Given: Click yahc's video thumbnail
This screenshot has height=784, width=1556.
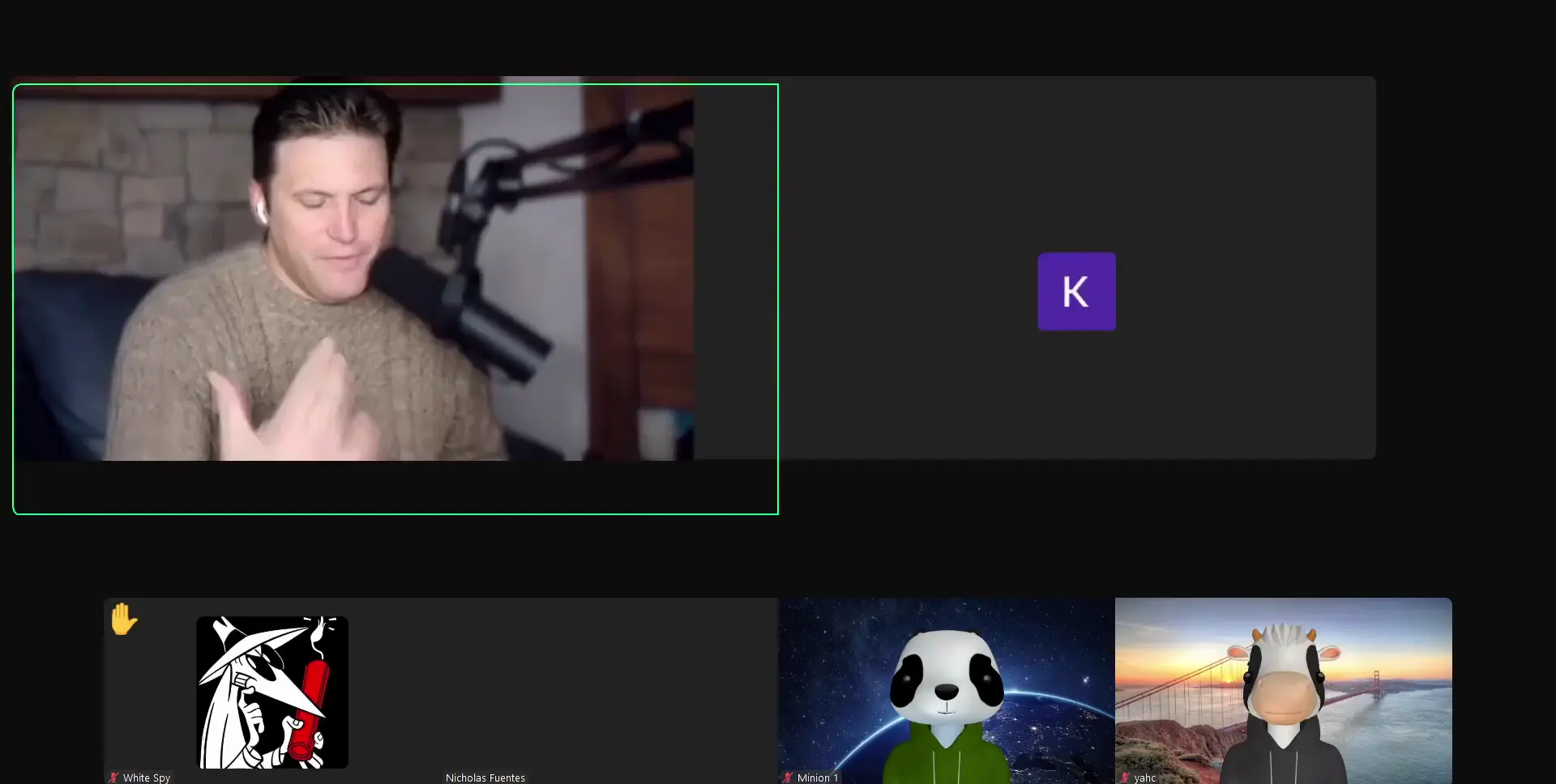Looking at the screenshot, I should pyautogui.click(x=1283, y=692).
